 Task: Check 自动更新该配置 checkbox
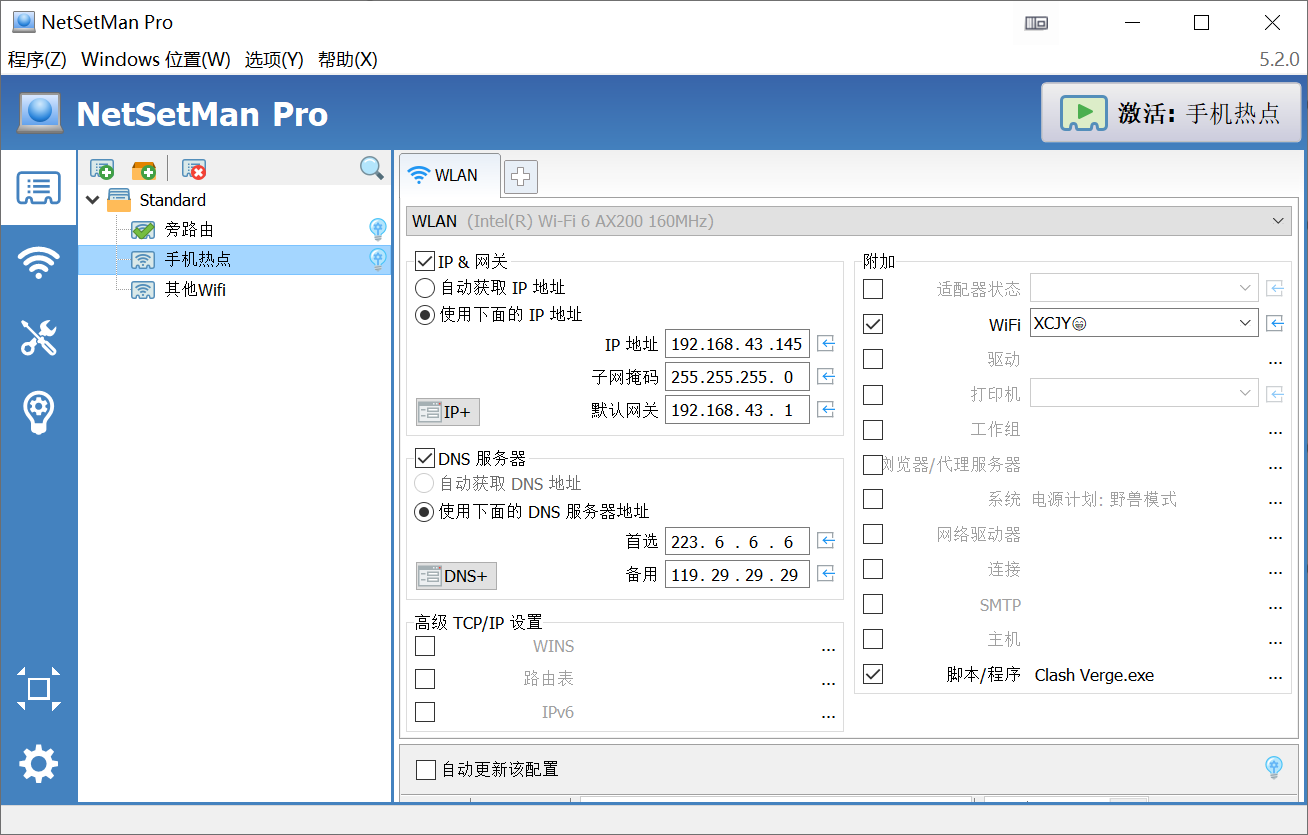pos(426,769)
